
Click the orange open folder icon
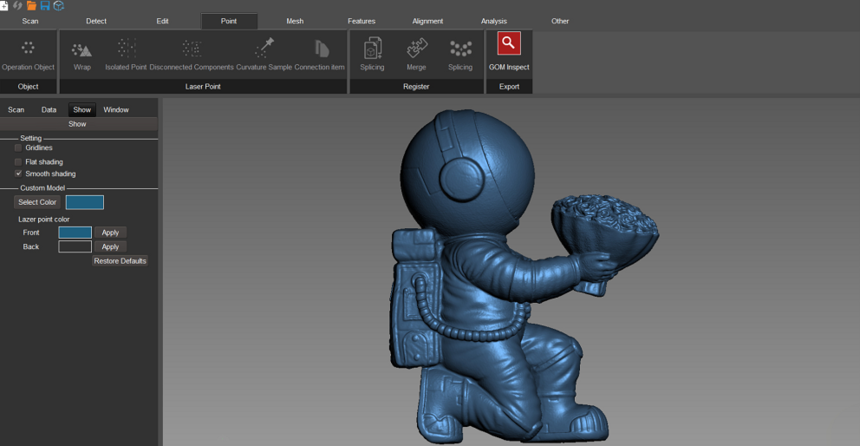[31, 5]
